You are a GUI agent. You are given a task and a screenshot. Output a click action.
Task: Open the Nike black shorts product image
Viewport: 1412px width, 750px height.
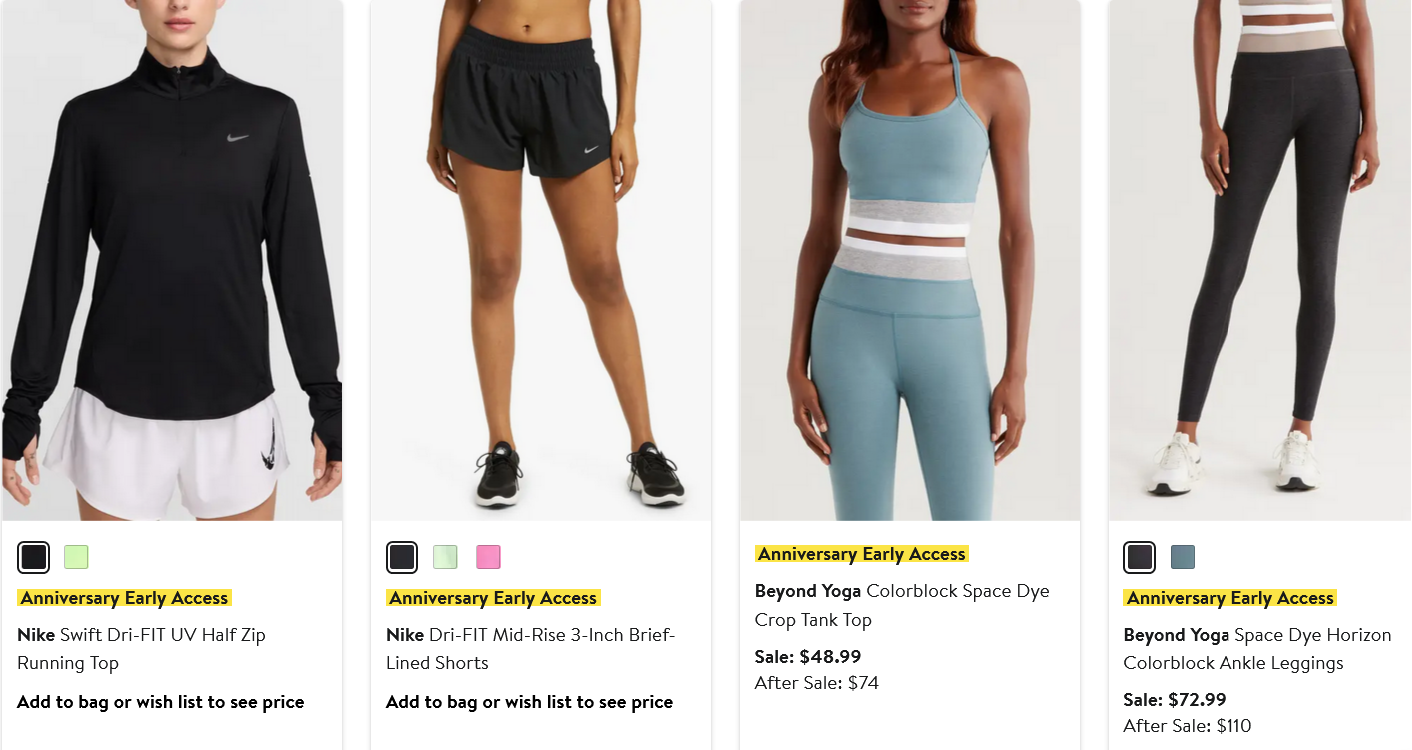pyautogui.click(x=541, y=260)
